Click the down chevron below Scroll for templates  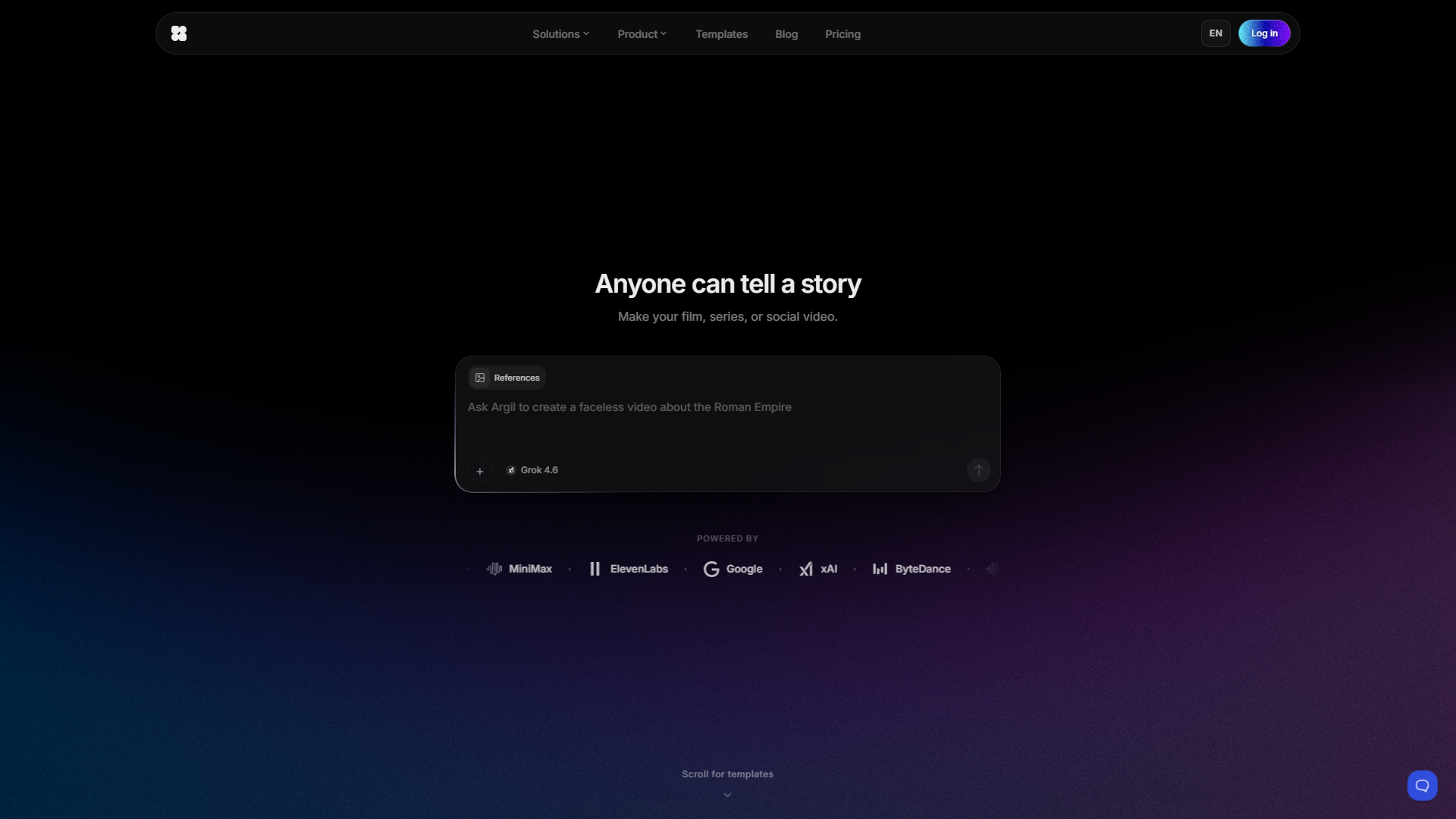(x=727, y=795)
